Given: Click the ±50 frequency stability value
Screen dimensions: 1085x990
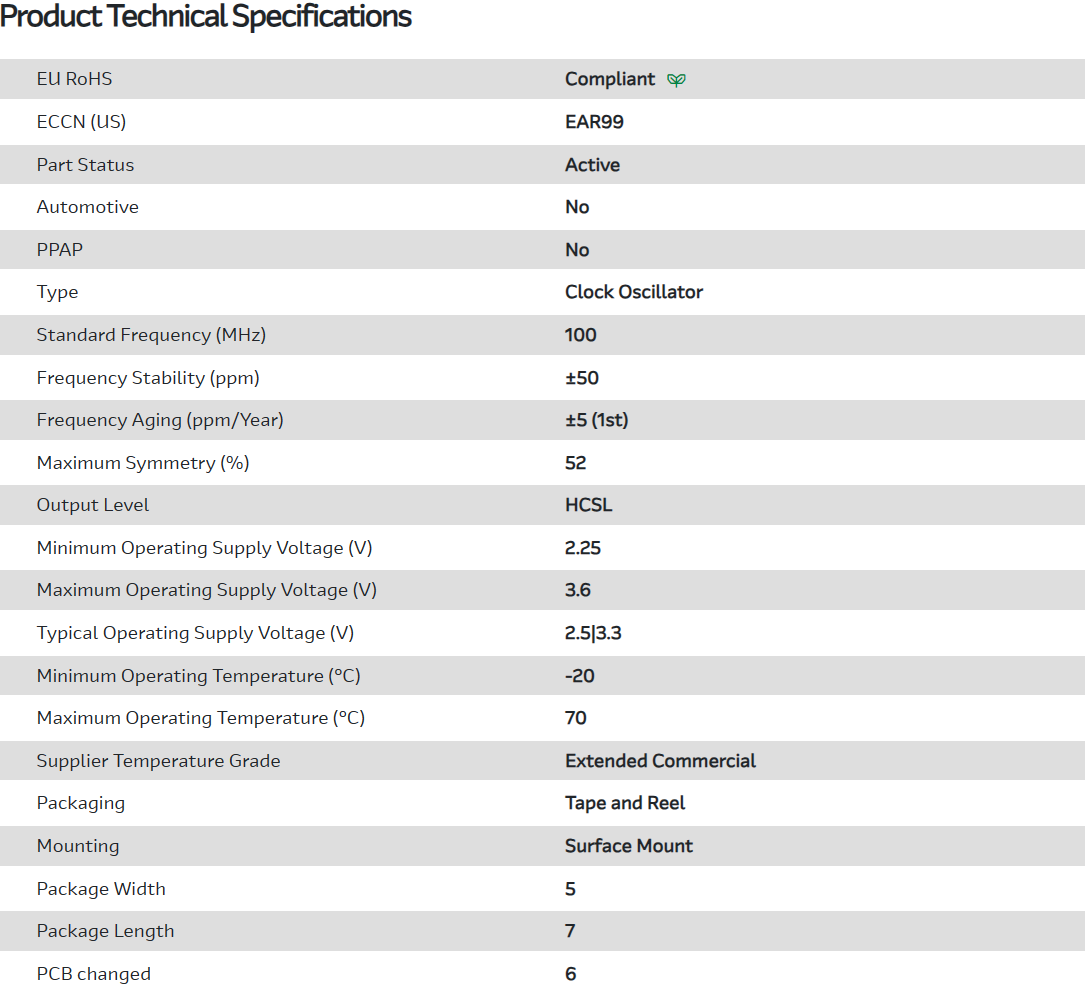Looking at the screenshot, I should coord(582,378).
